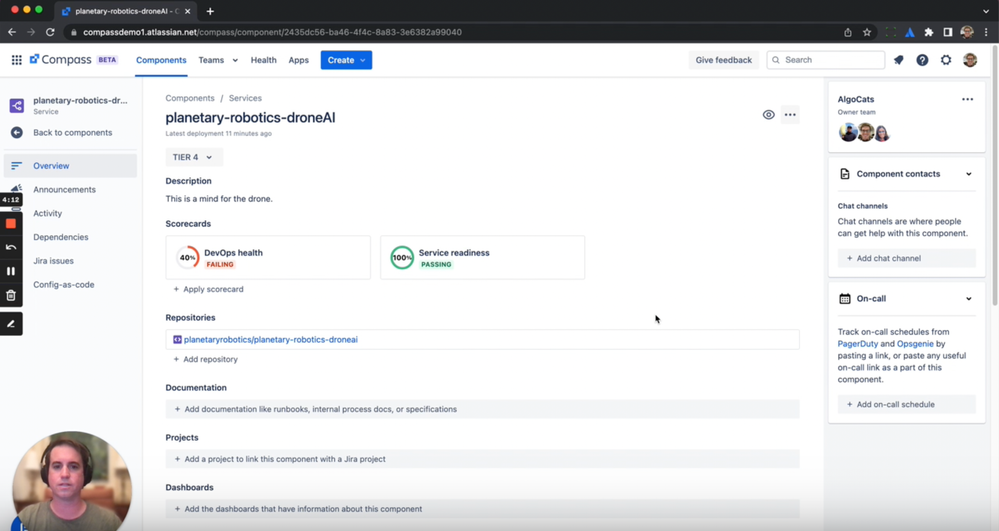The width and height of the screenshot is (999, 531).
Task: Click the Give feedback button
Action: tap(723, 60)
